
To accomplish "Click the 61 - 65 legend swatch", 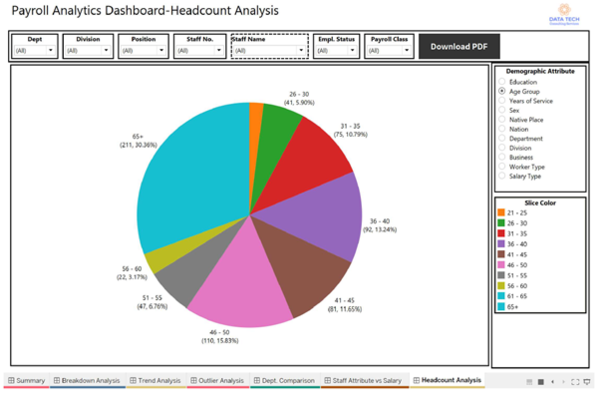I will [501, 296].
